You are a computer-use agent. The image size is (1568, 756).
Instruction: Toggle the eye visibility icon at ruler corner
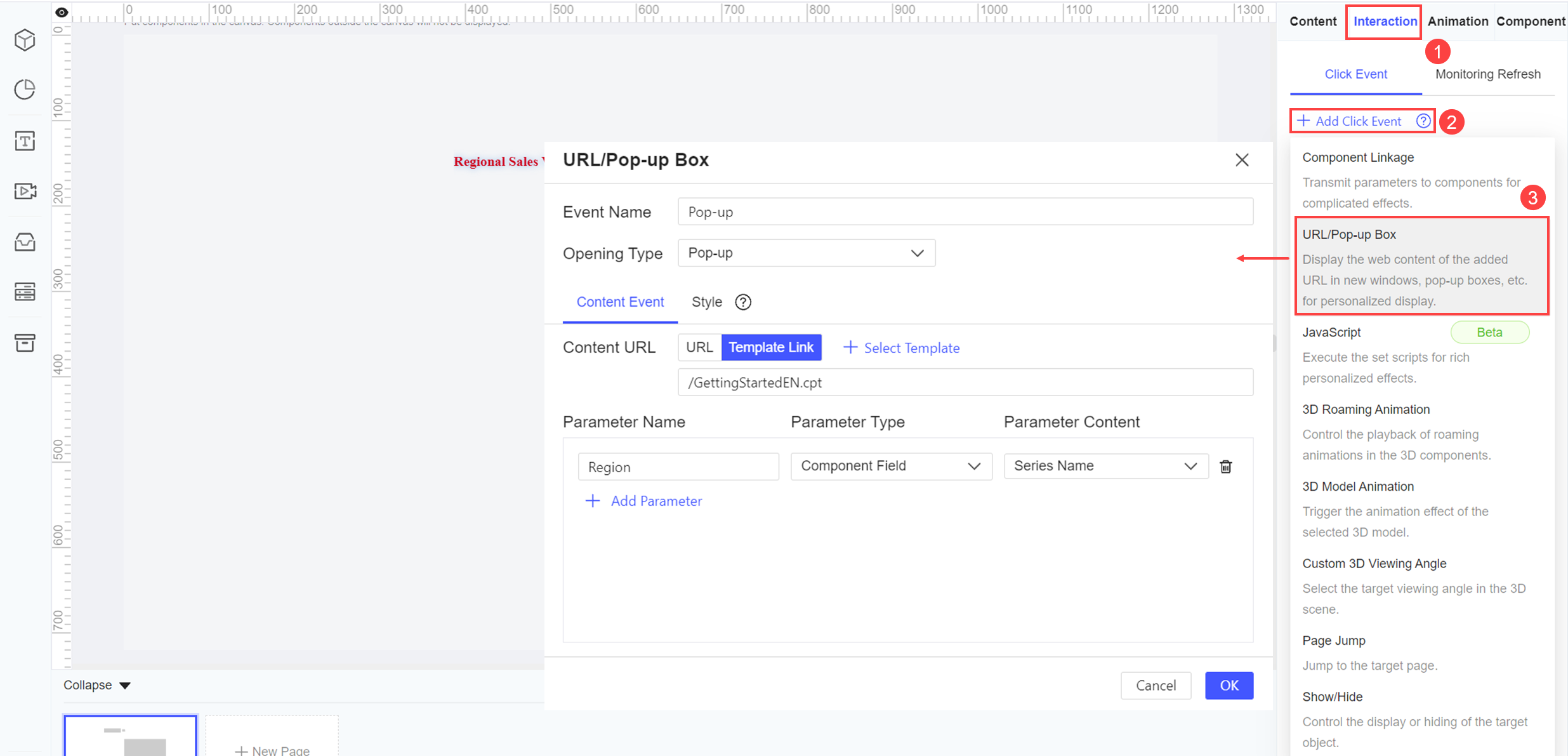[62, 12]
